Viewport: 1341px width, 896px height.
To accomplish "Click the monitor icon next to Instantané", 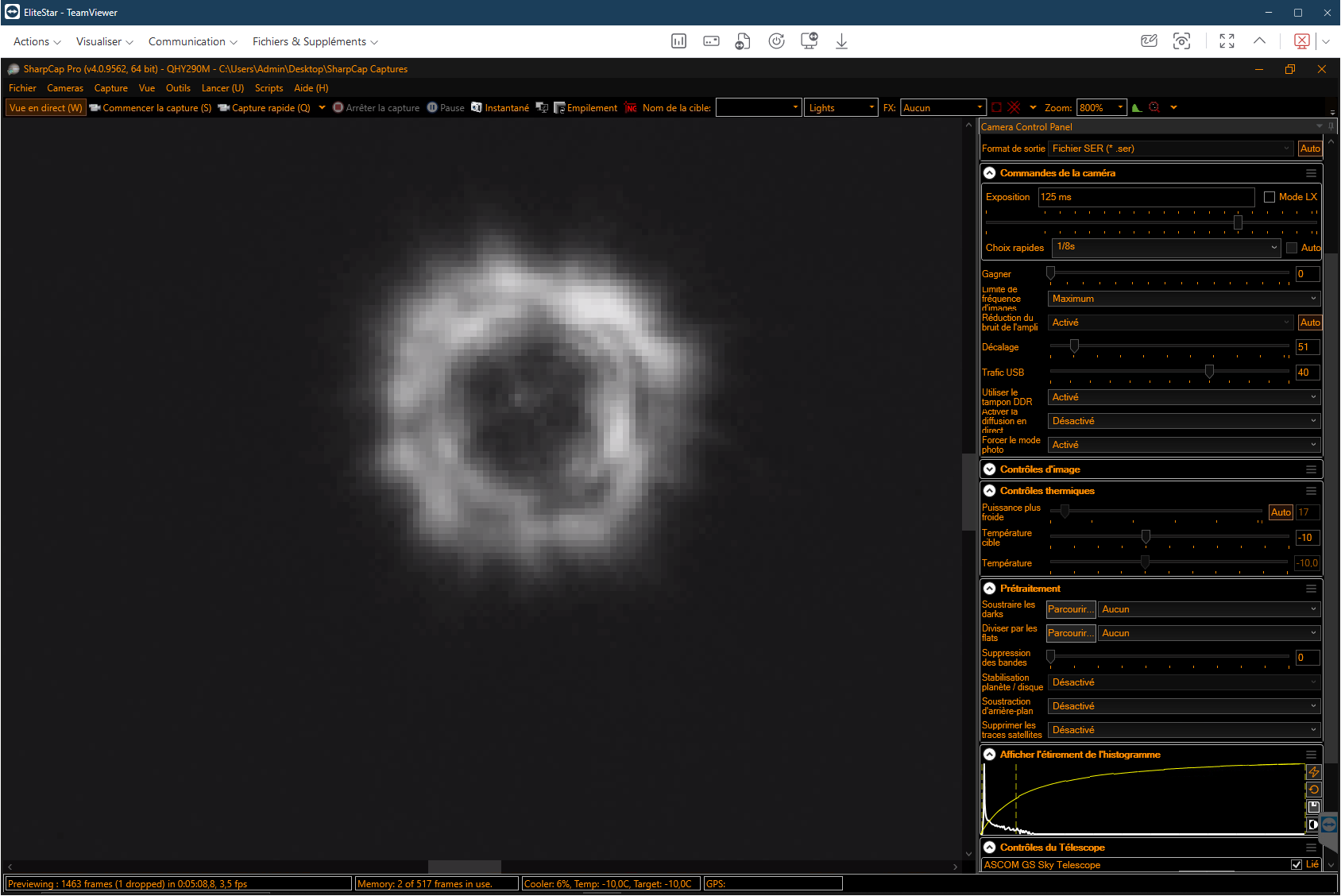I will tap(542, 107).
